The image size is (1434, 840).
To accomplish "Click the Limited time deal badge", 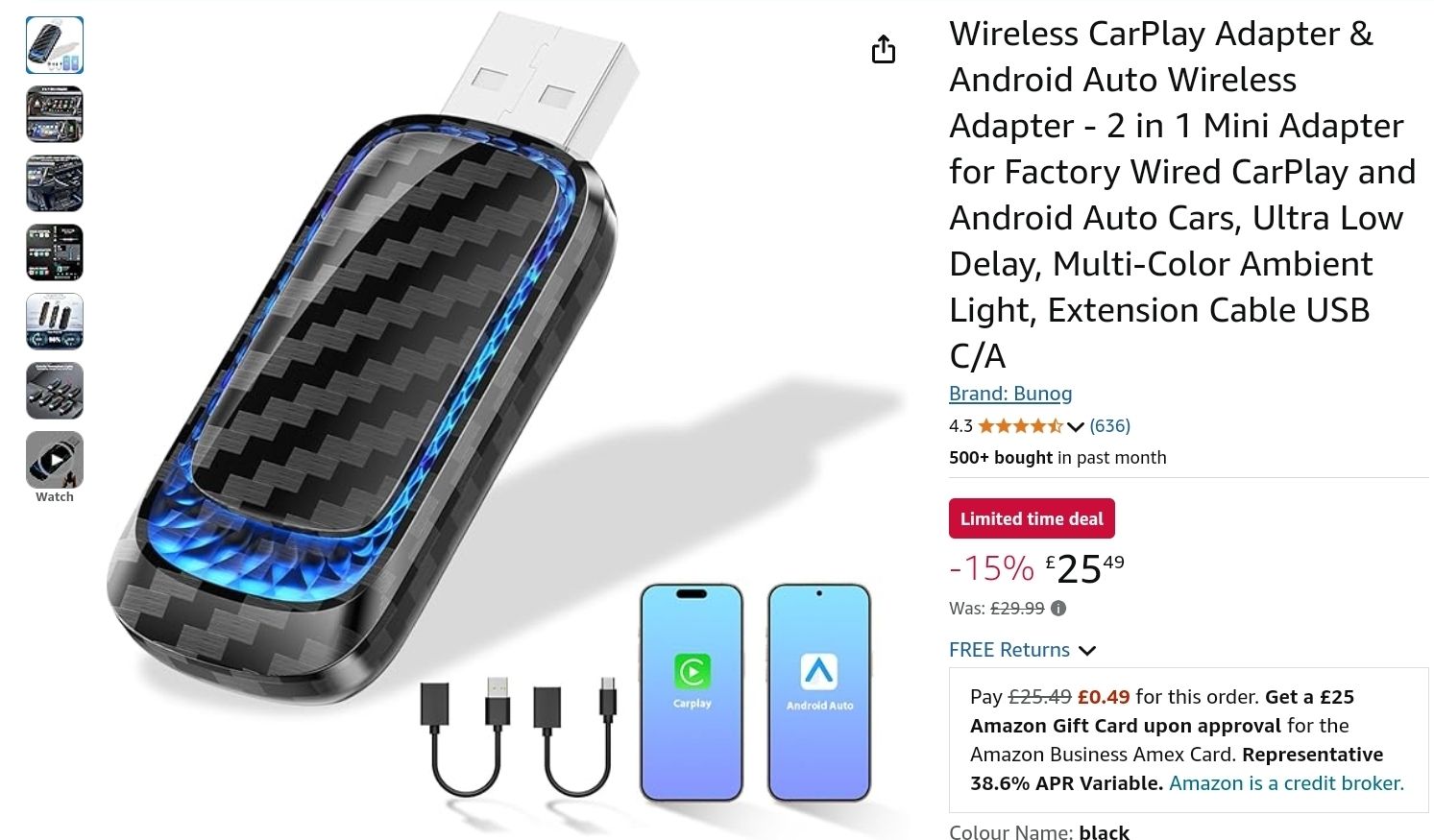I will pyautogui.click(x=1032, y=518).
